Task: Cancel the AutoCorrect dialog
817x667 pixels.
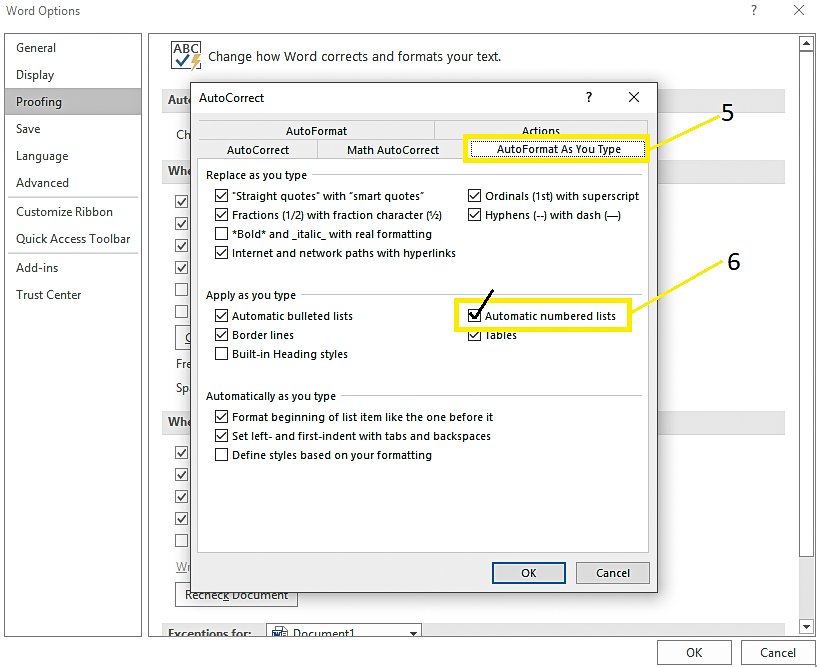Action: click(612, 573)
